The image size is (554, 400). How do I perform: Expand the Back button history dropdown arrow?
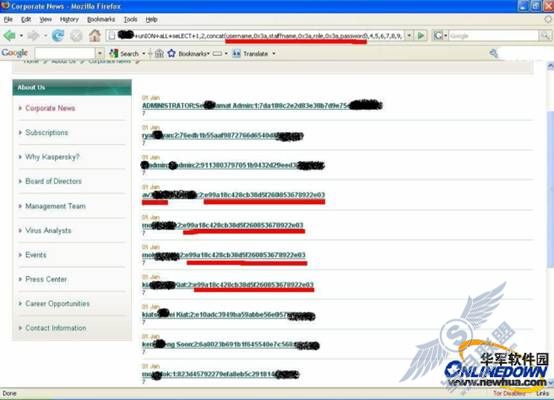tap(21, 36)
